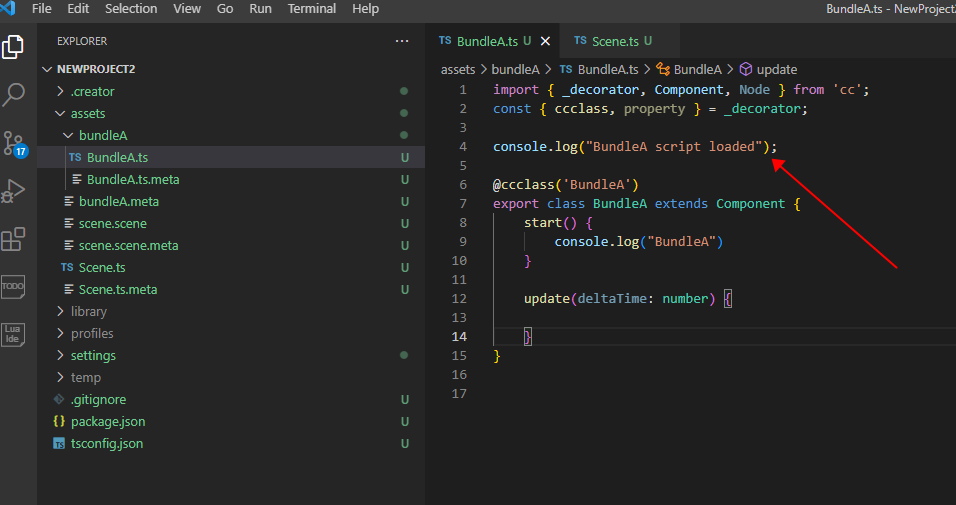Open the TODO tree view icon
956x505 pixels.
[14, 287]
